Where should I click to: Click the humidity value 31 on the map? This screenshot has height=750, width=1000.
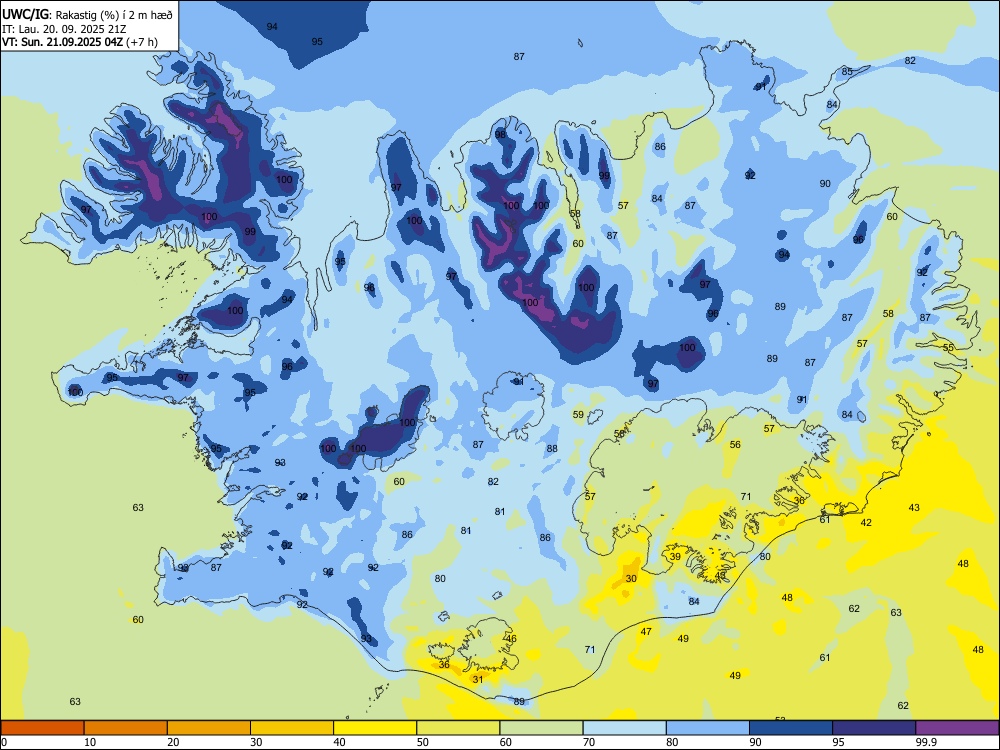pyautogui.click(x=478, y=679)
